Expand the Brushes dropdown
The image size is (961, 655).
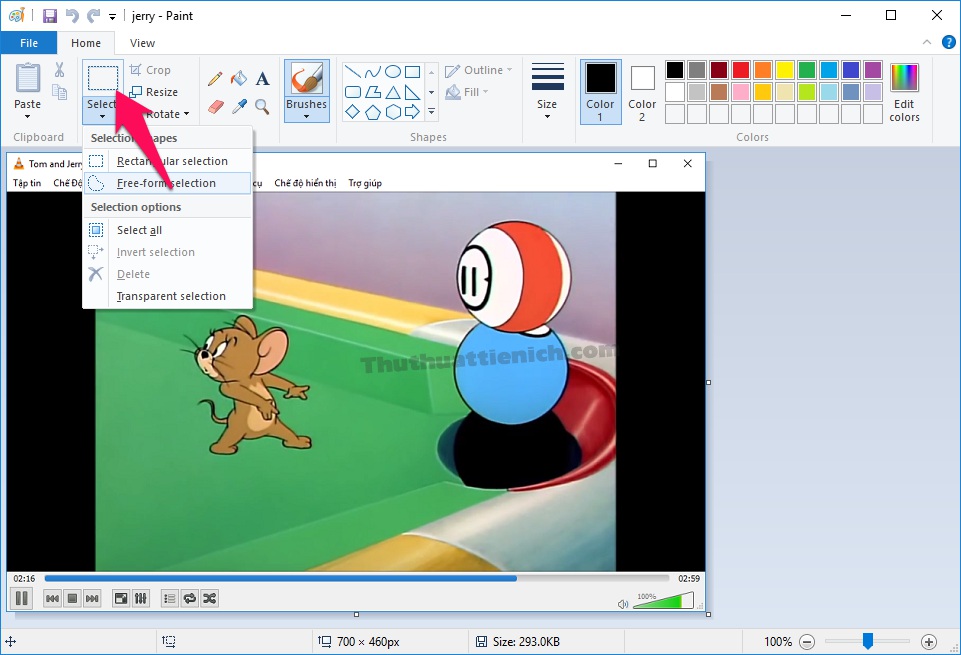(306, 116)
